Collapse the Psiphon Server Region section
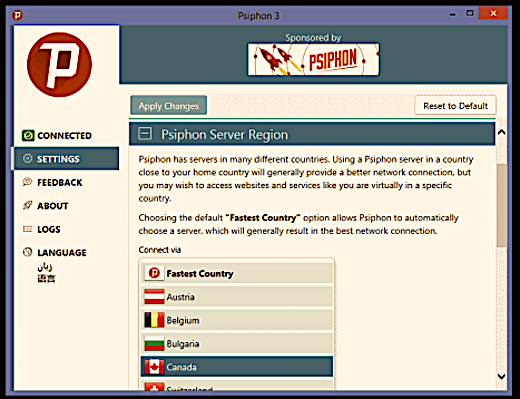 point(145,134)
